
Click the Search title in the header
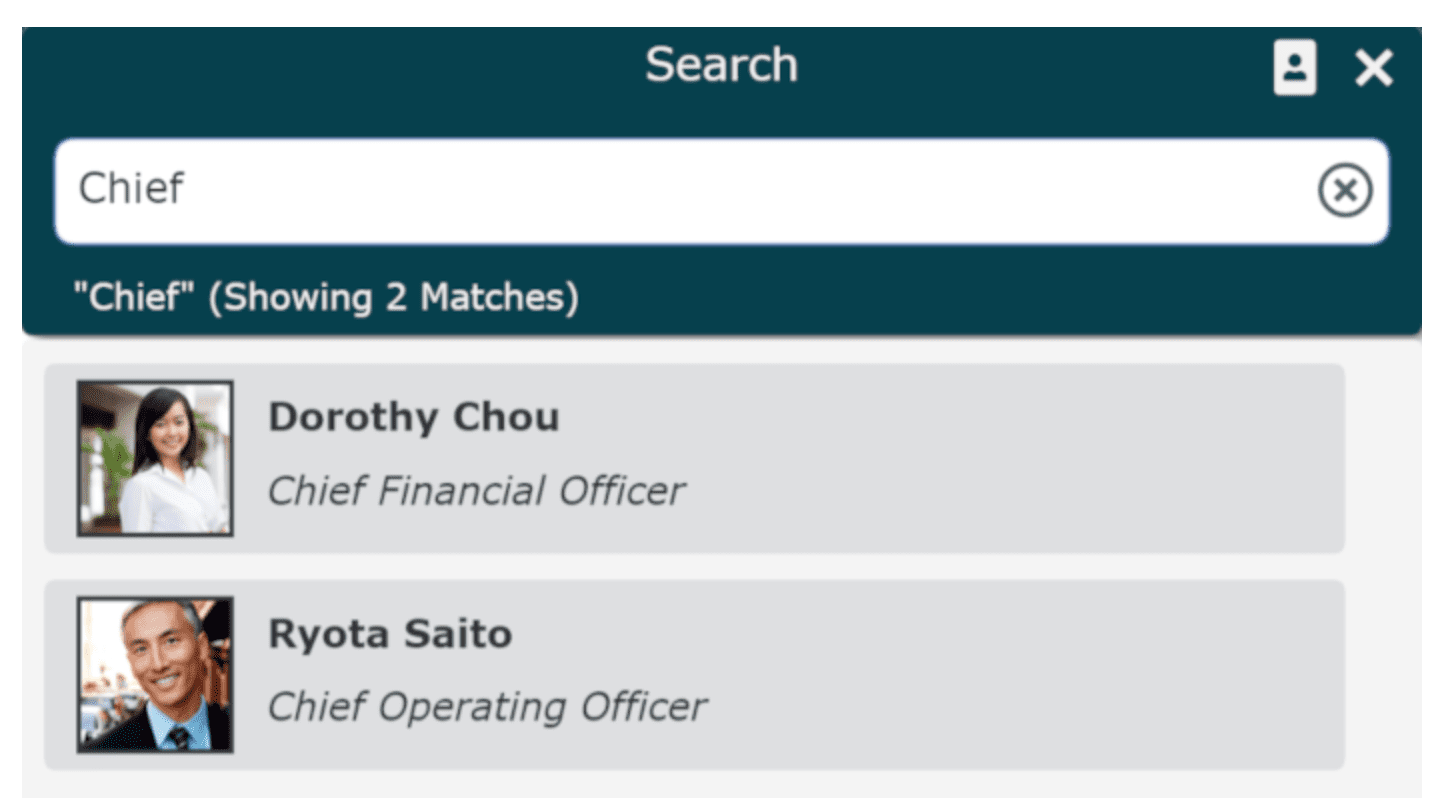click(x=722, y=64)
